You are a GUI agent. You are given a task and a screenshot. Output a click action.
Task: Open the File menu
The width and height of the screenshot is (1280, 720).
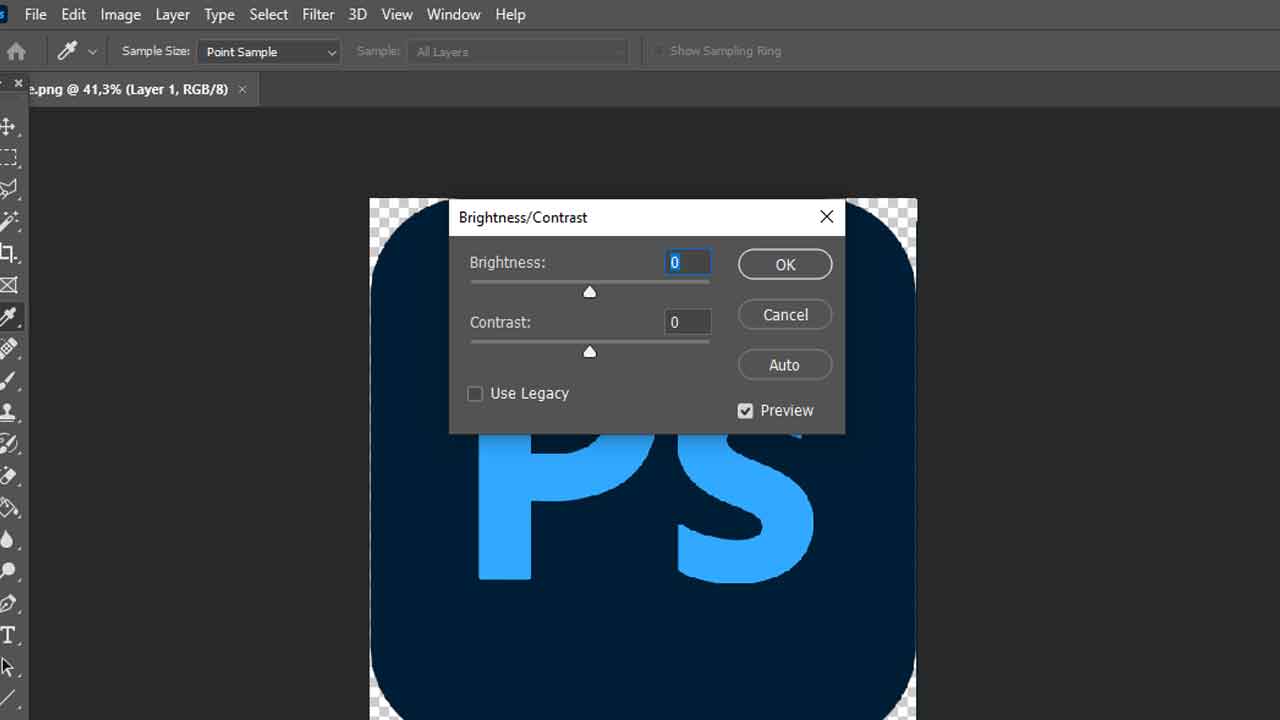36,15
